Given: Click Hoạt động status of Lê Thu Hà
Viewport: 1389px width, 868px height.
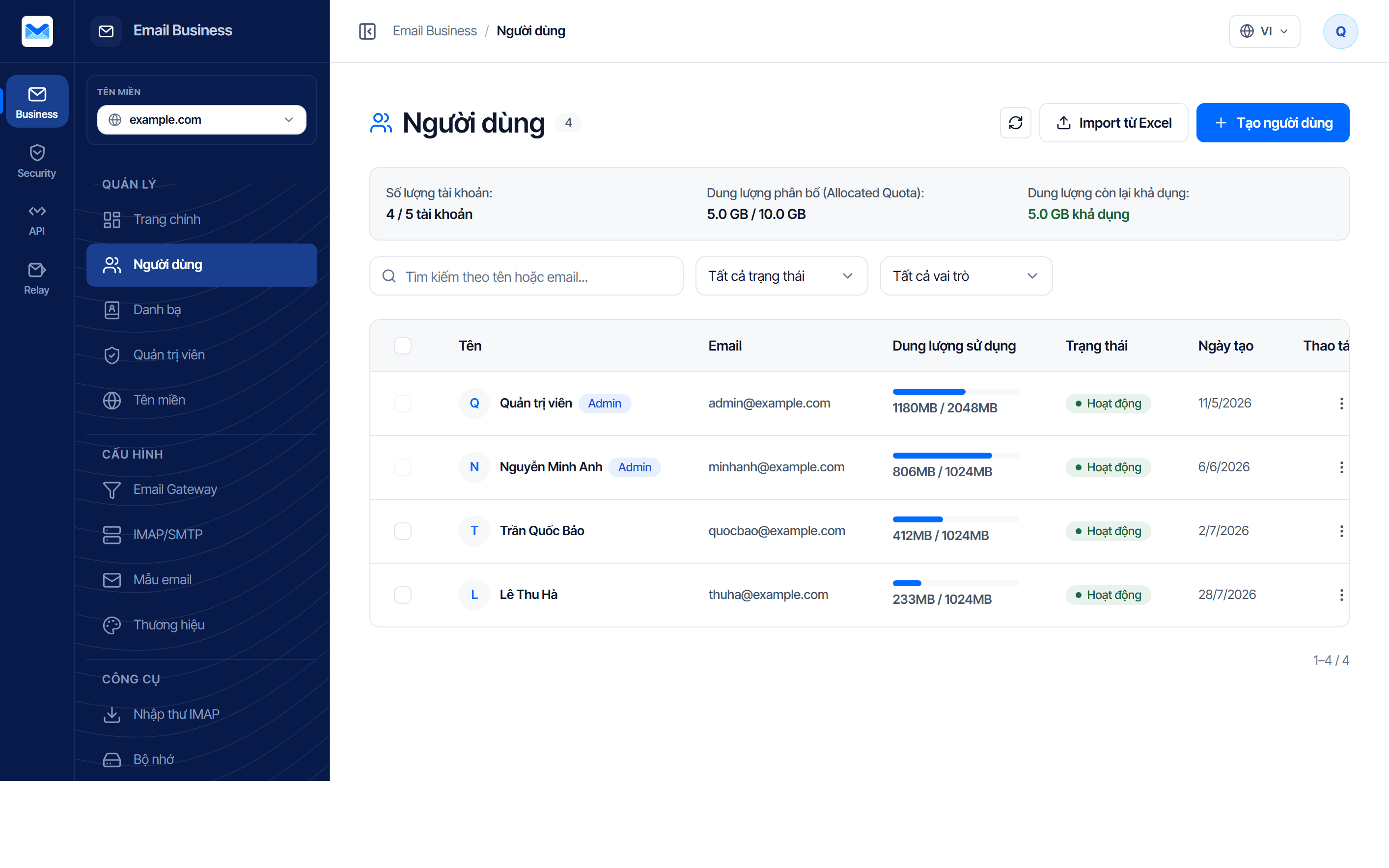Looking at the screenshot, I should [x=1108, y=595].
